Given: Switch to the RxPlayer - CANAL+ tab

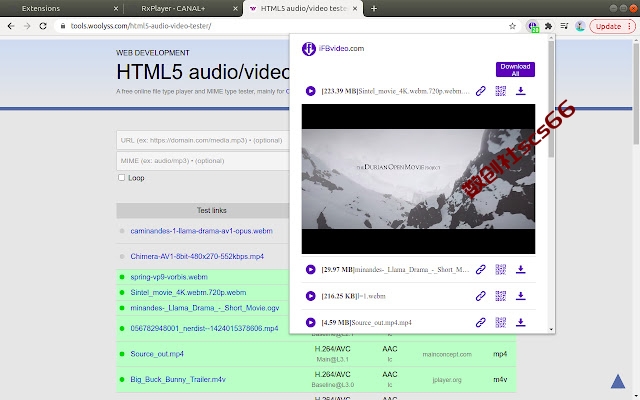Looking at the screenshot, I should coord(182,8).
